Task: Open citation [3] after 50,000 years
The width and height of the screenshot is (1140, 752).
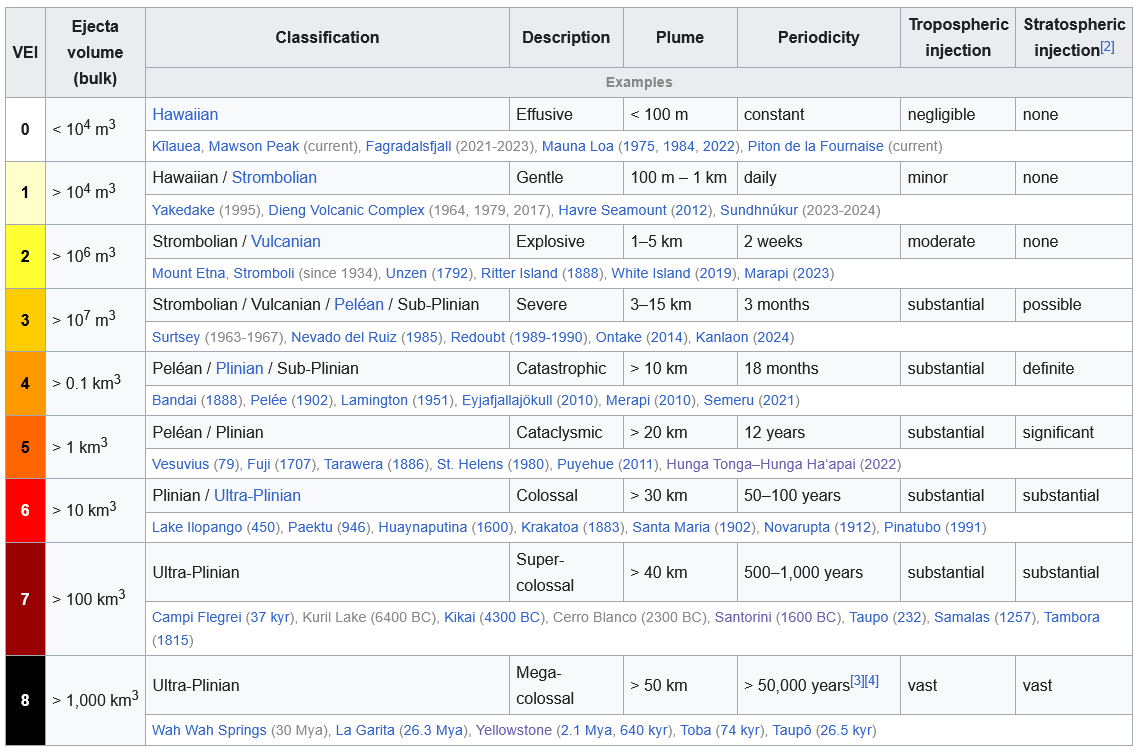Action: pyautogui.click(x=857, y=681)
